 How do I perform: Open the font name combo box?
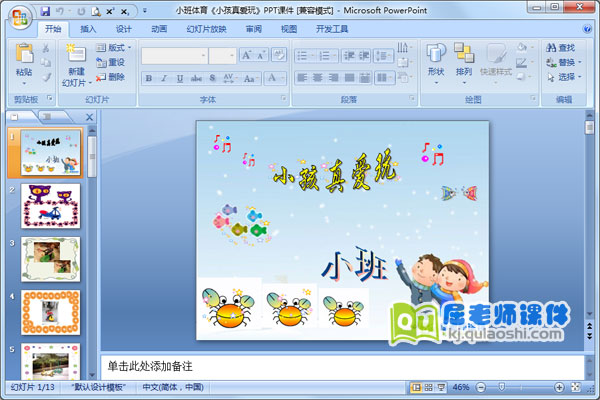(x=174, y=56)
